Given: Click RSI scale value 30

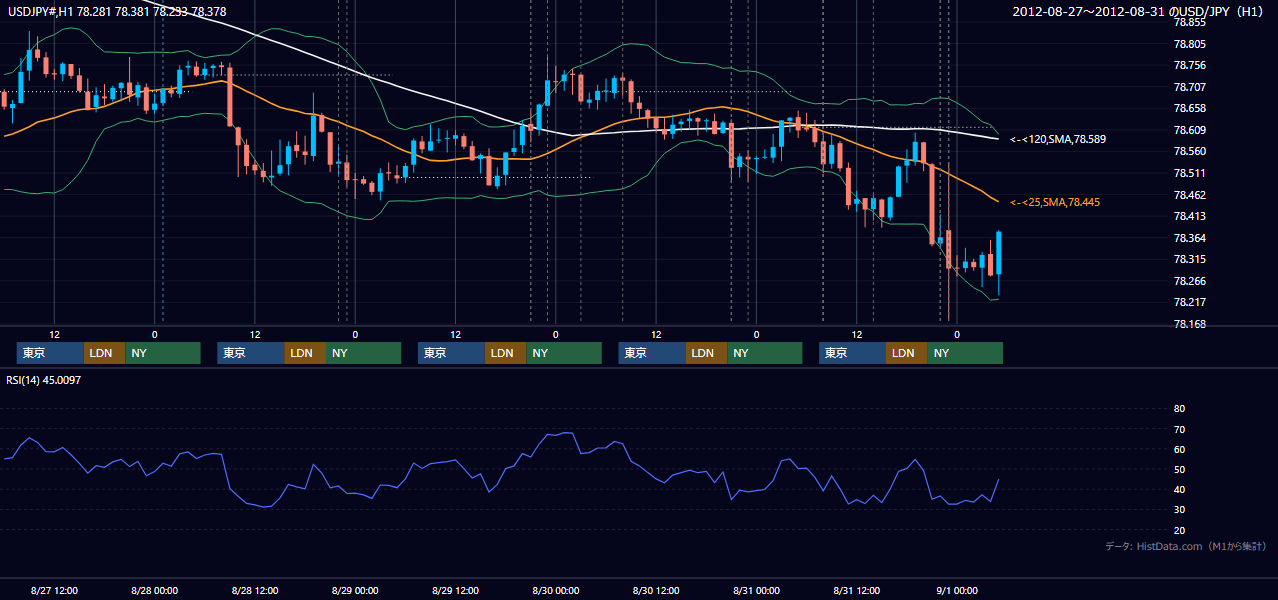Looking at the screenshot, I should (x=1179, y=510).
